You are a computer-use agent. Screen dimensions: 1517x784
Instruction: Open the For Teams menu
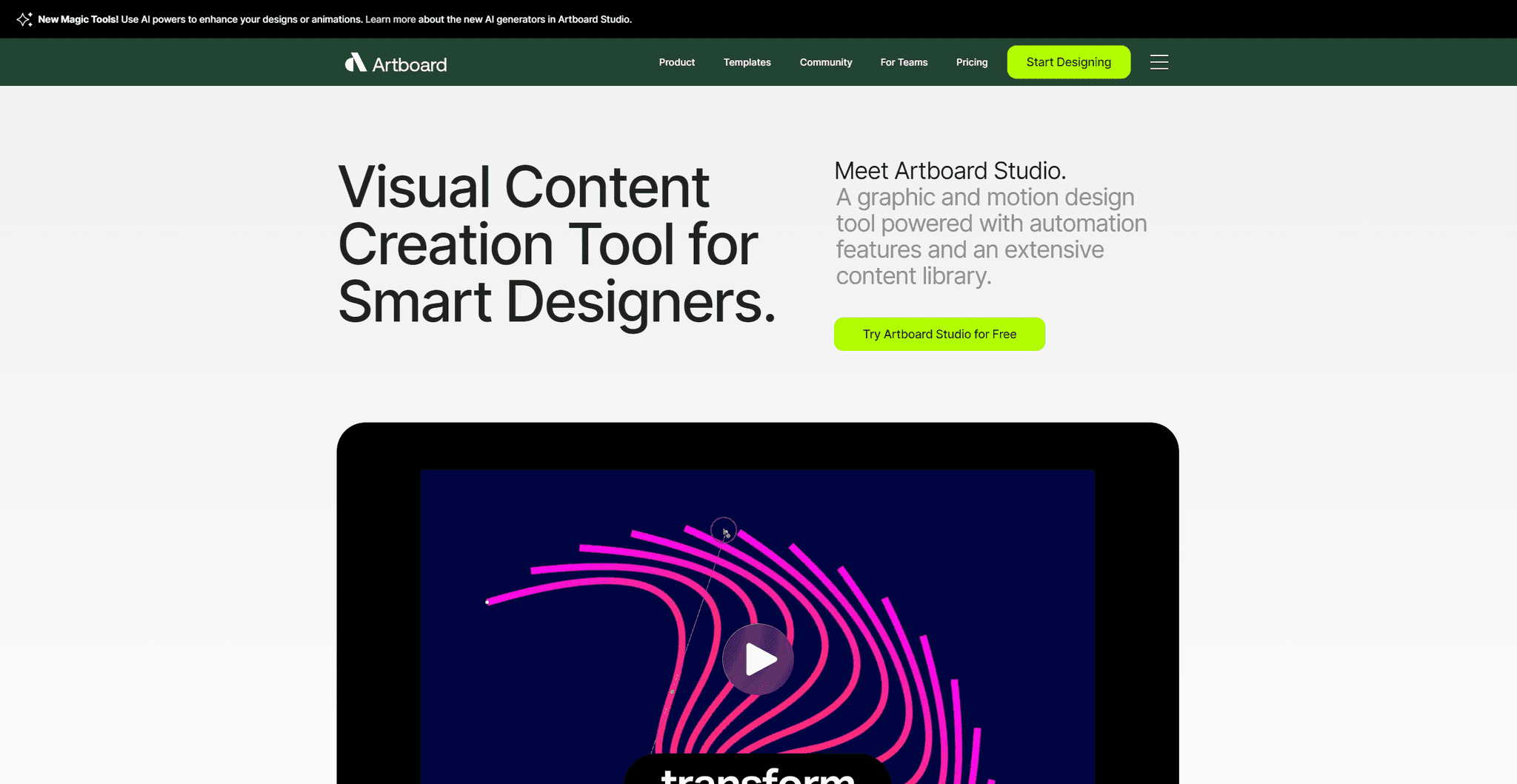[904, 62]
